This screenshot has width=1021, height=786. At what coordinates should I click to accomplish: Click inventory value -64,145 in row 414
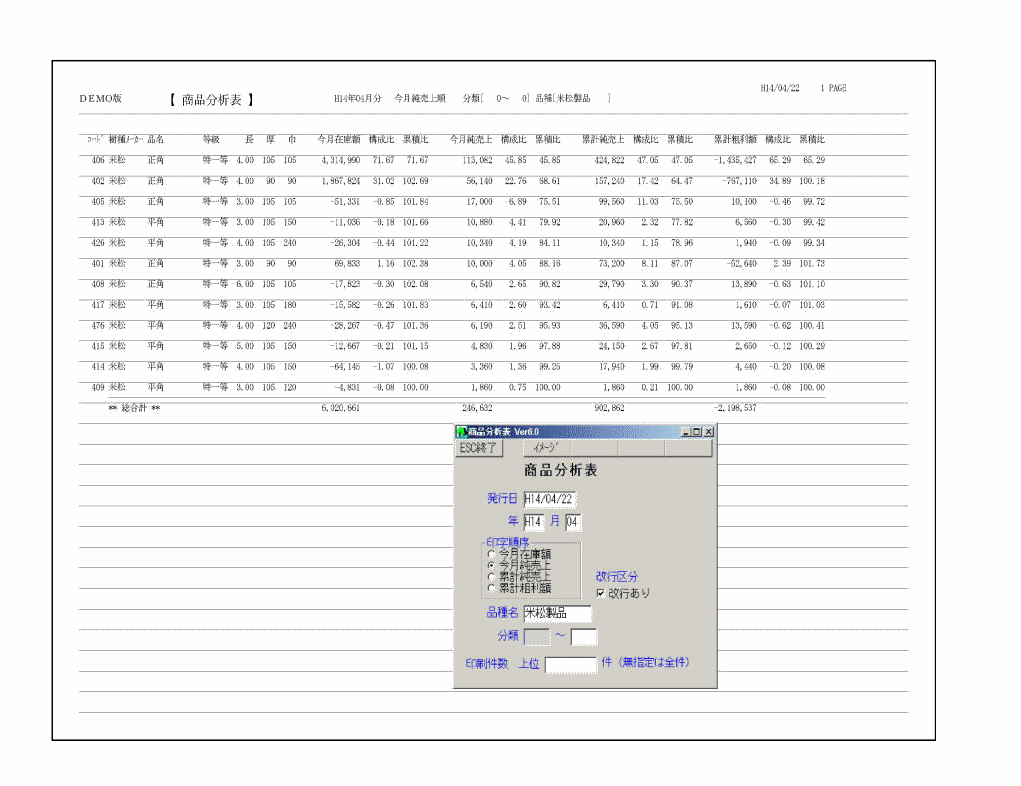pyautogui.click(x=345, y=367)
